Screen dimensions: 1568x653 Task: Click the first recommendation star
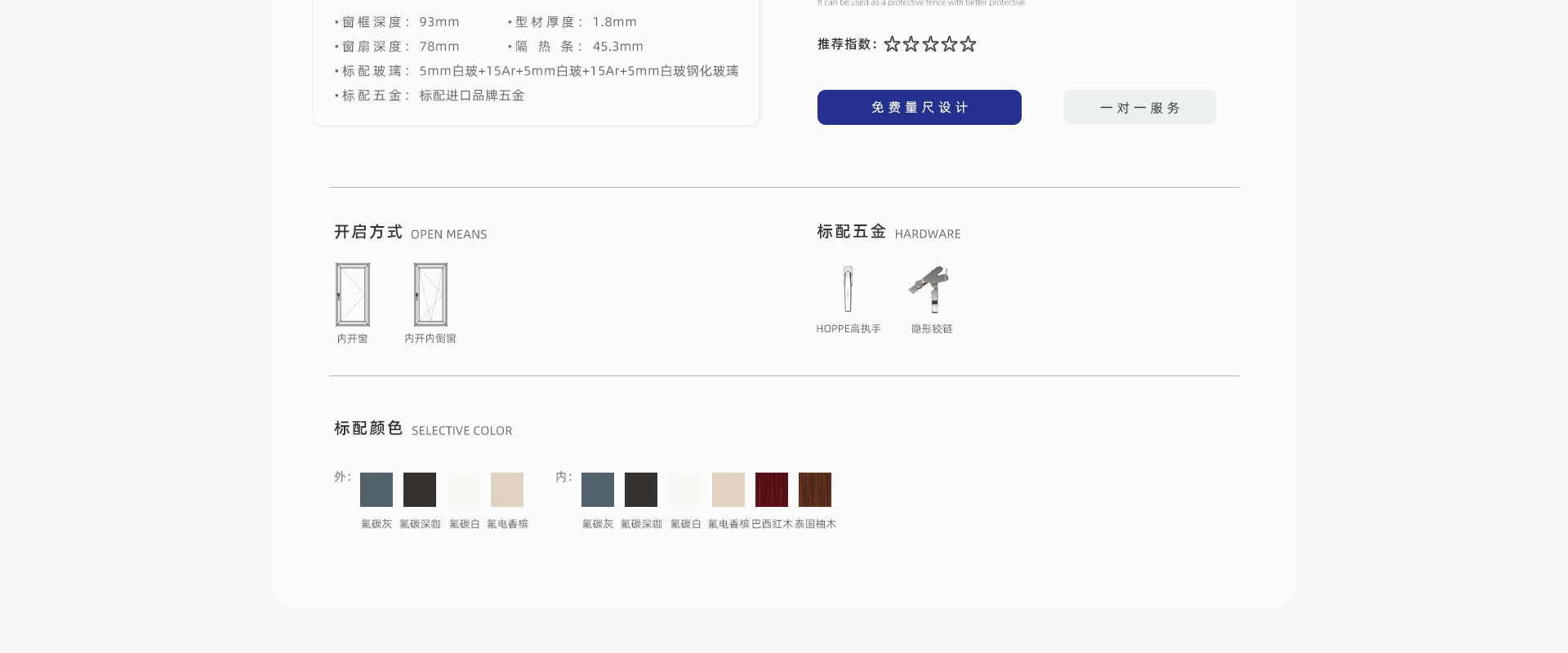892,44
